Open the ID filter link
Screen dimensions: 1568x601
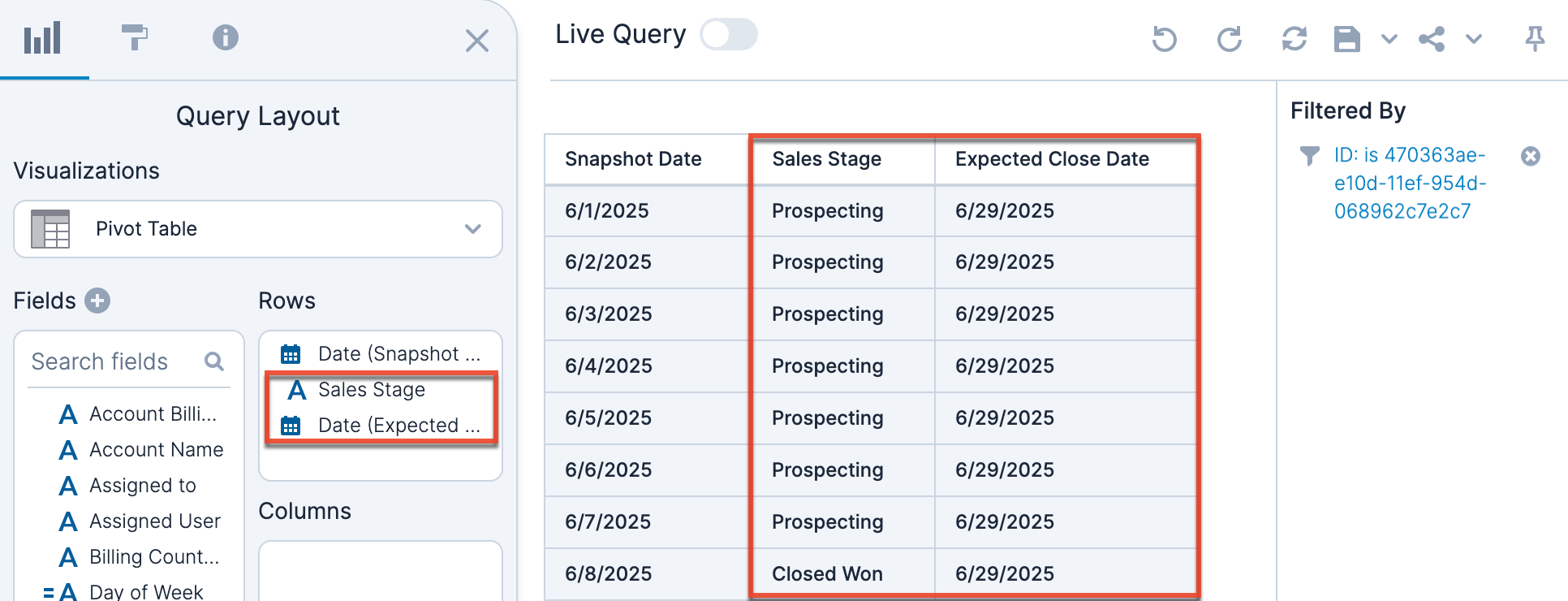click(1410, 184)
